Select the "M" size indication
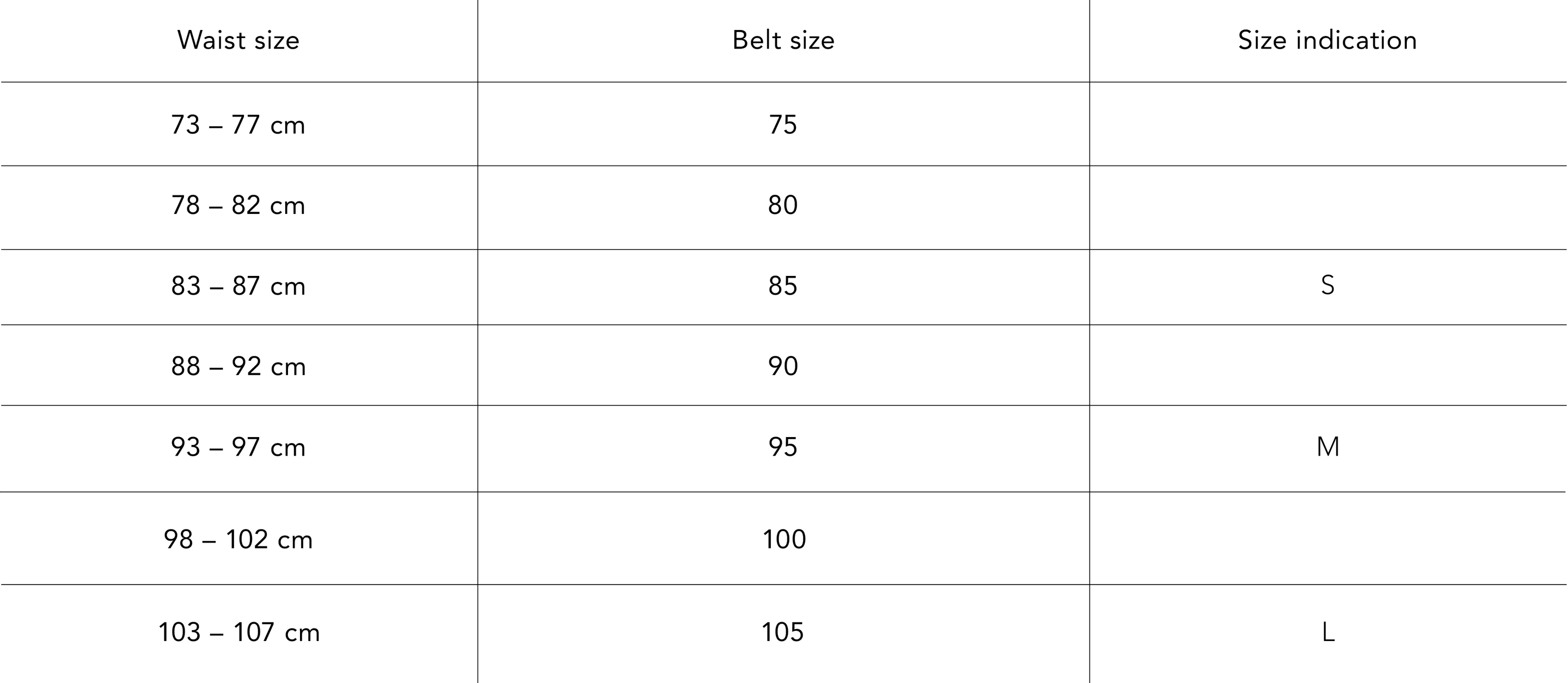 click(1327, 447)
